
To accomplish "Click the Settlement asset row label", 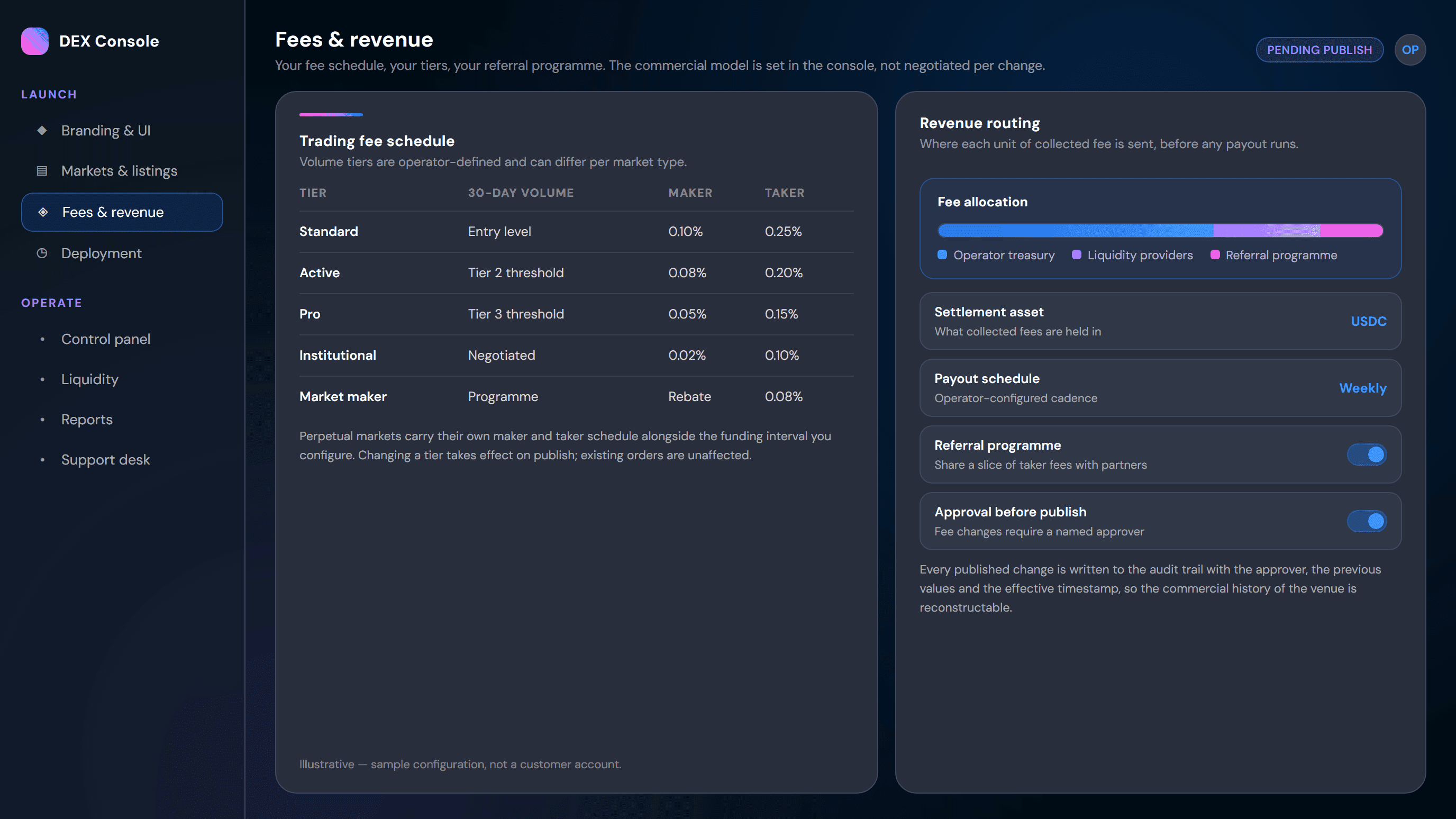I will [x=988, y=312].
